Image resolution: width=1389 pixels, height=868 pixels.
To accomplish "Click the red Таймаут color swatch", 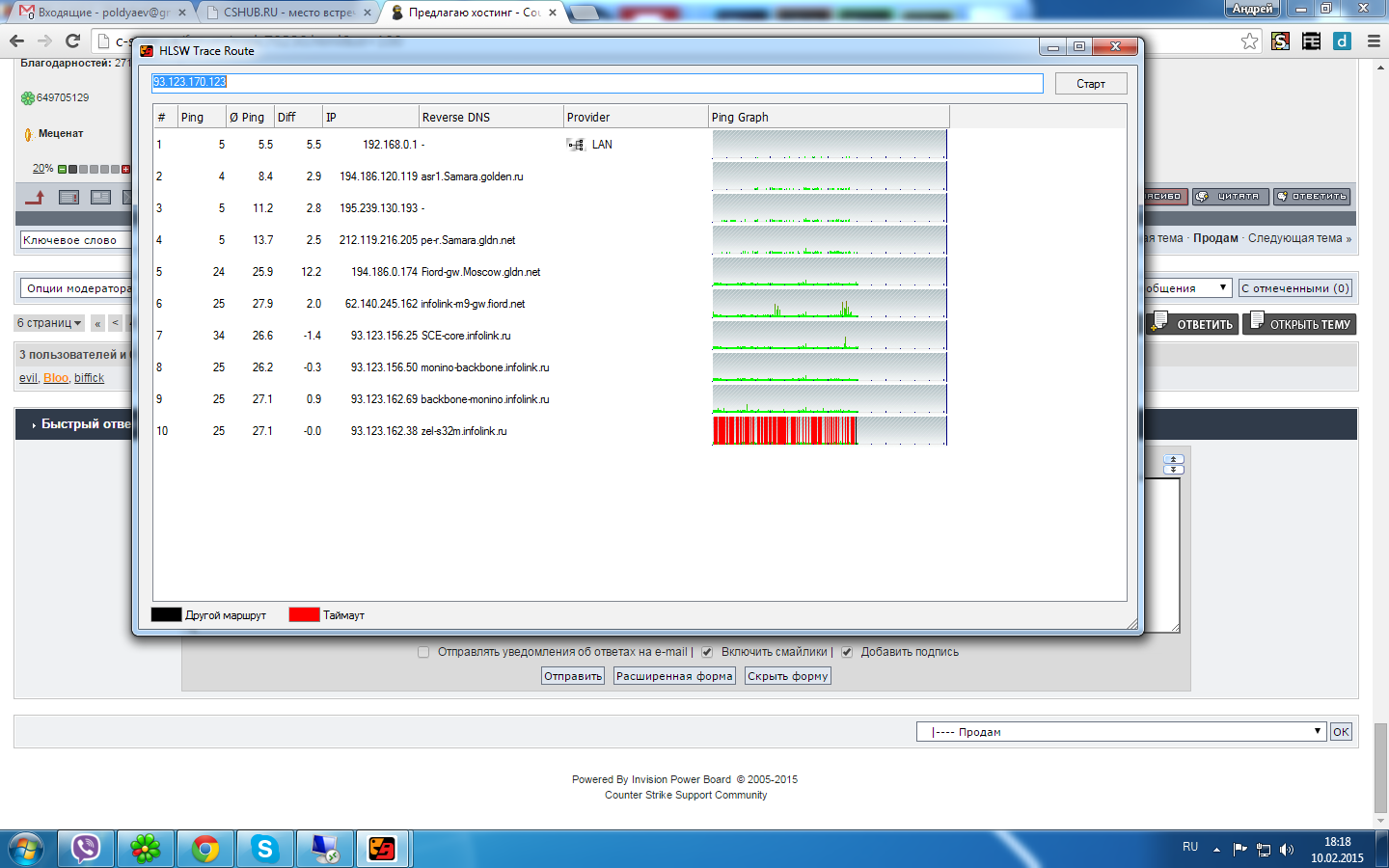I will tap(304, 614).
